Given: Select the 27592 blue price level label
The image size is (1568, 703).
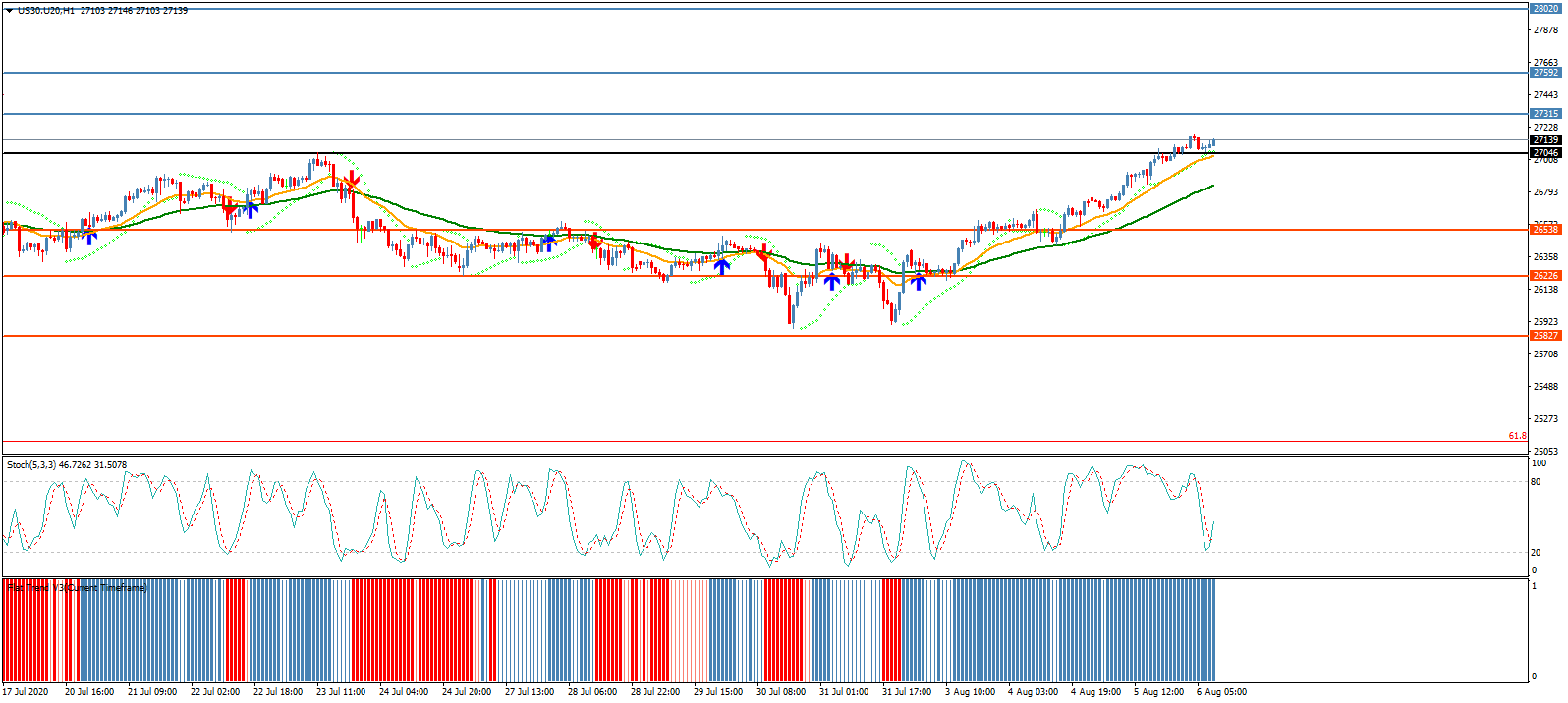Looking at the screenshot, I should coord(1545,73).
